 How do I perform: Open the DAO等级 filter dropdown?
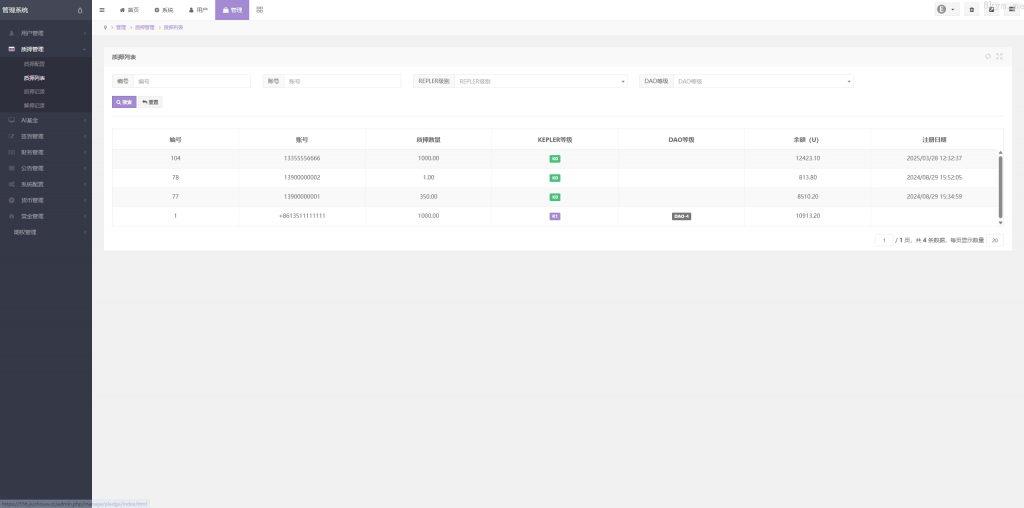[x=764, y=81]
